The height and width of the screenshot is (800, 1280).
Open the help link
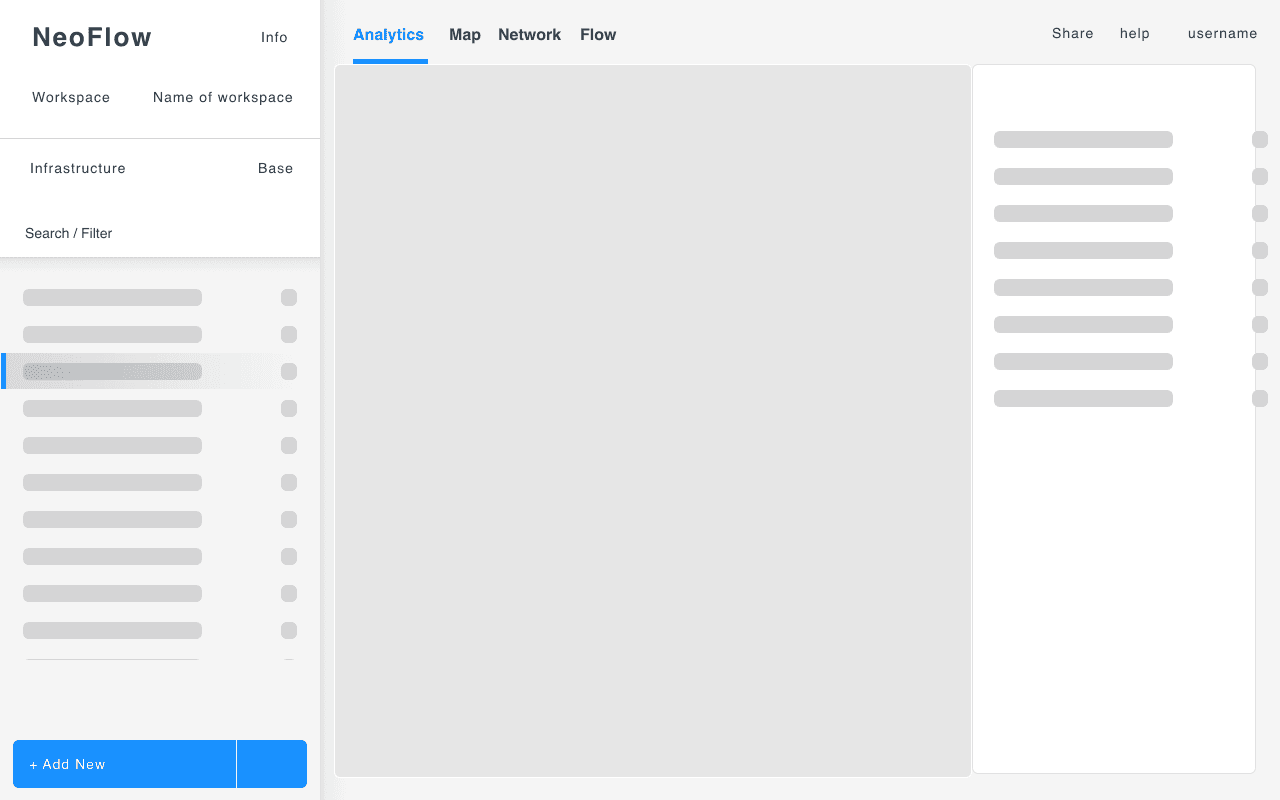point(1135,33)
